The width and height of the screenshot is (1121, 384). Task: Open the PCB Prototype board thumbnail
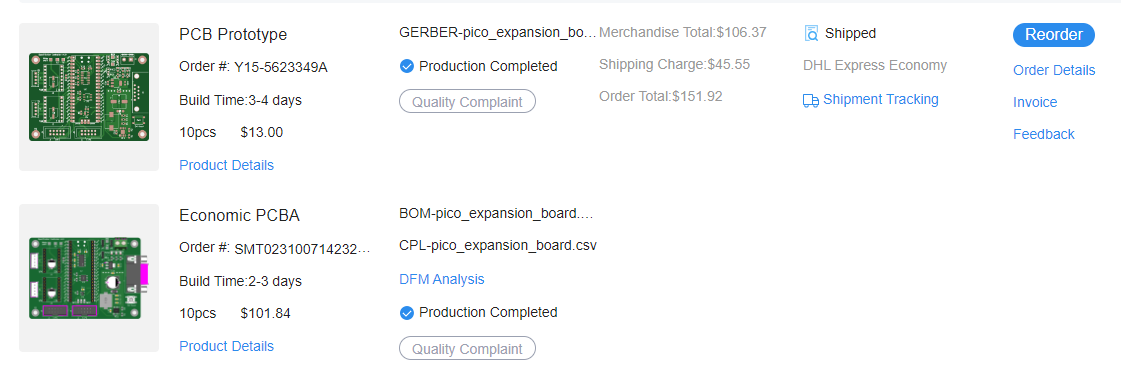(89, 97)
